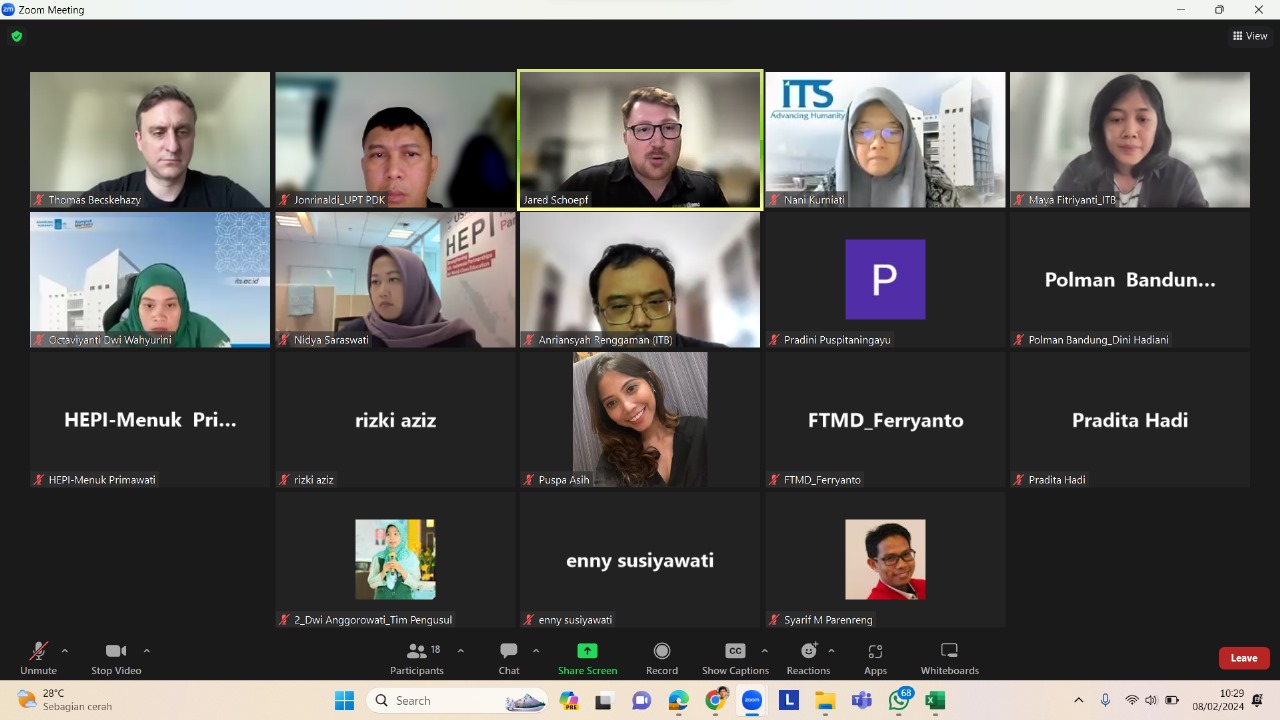Image resolution: width=1280 pixels, height=720 pixels.
Task: Click Syarif M Parenreng's profile picture
Action: 885,559
